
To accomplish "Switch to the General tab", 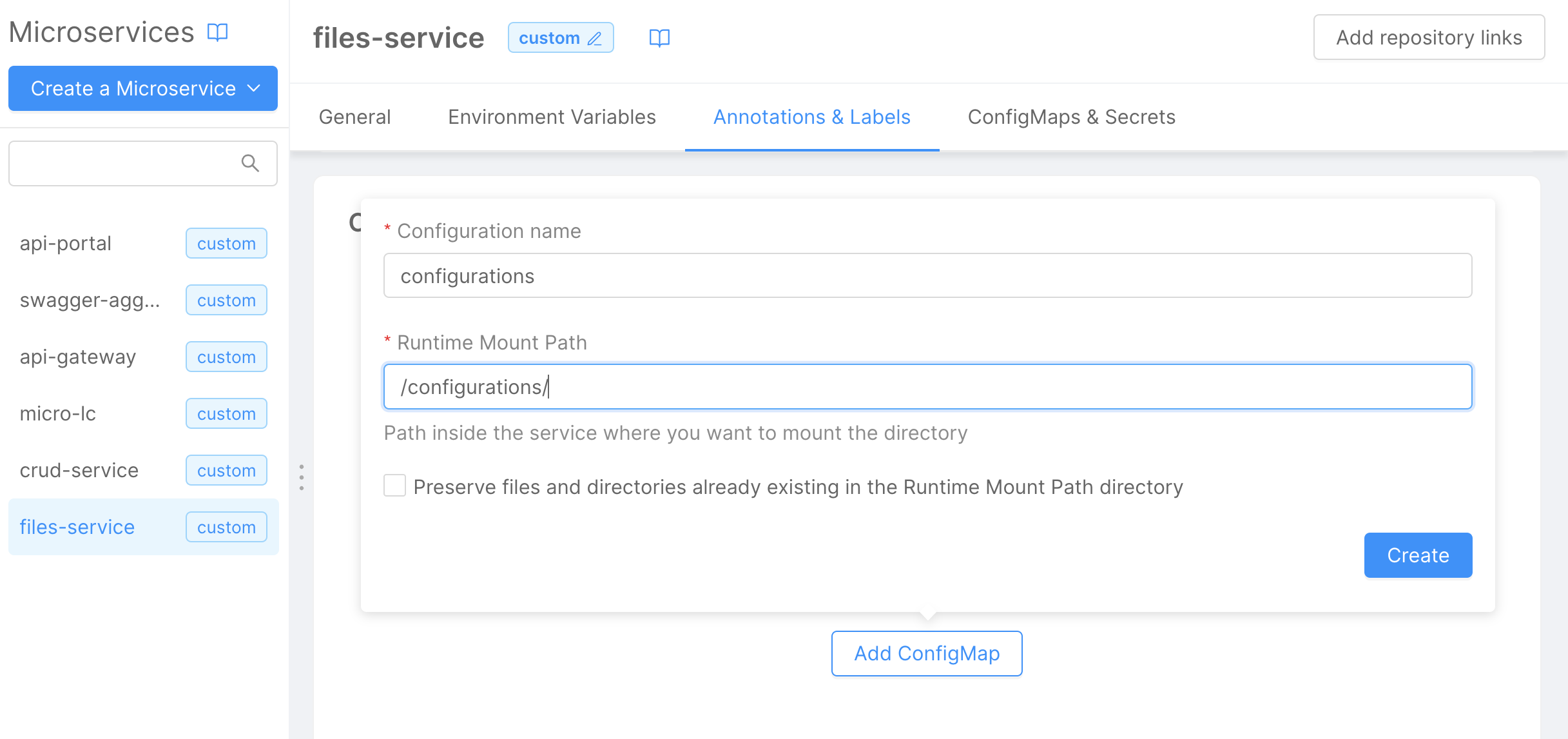I will (354, 117).
